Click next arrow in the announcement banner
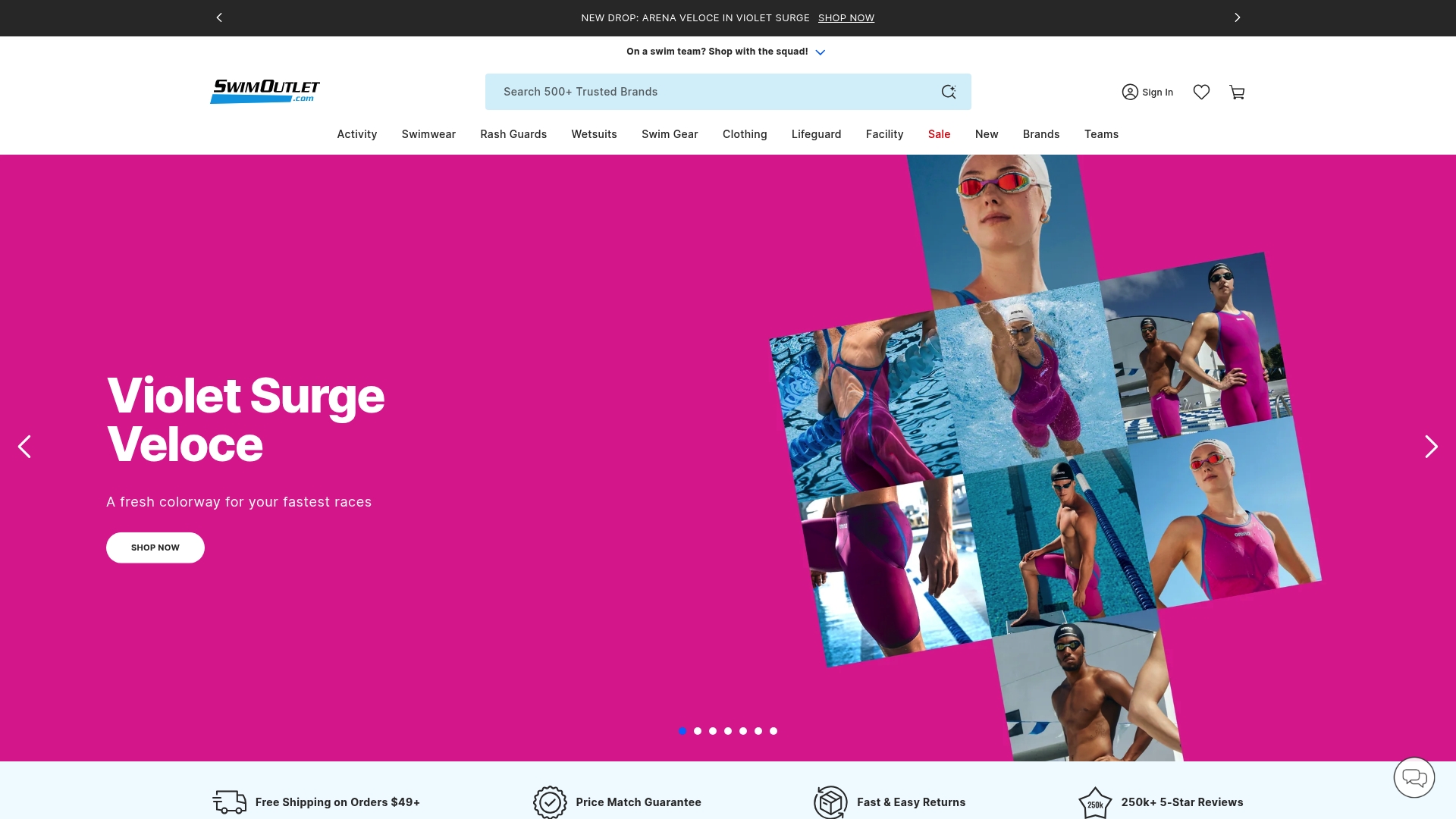 point(1237,17)
